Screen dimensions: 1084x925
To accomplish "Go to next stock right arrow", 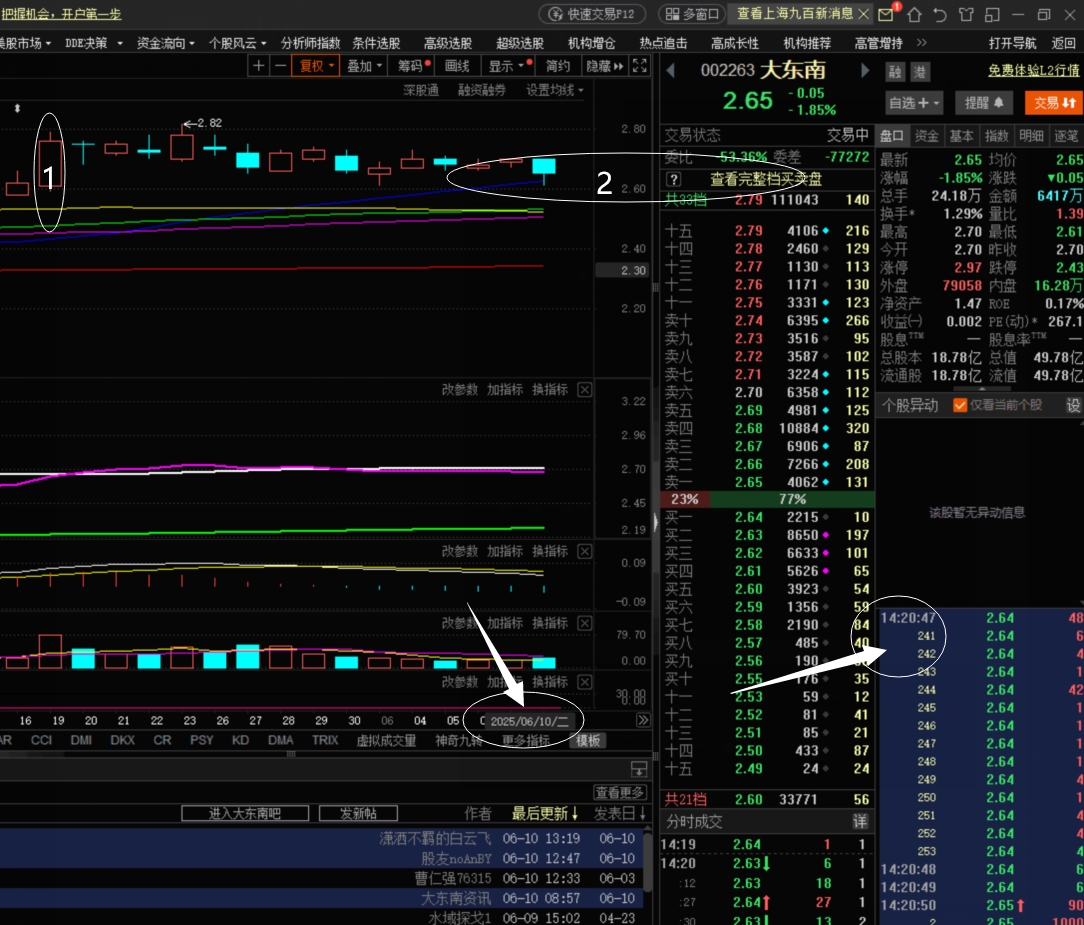I will point(864,70).
